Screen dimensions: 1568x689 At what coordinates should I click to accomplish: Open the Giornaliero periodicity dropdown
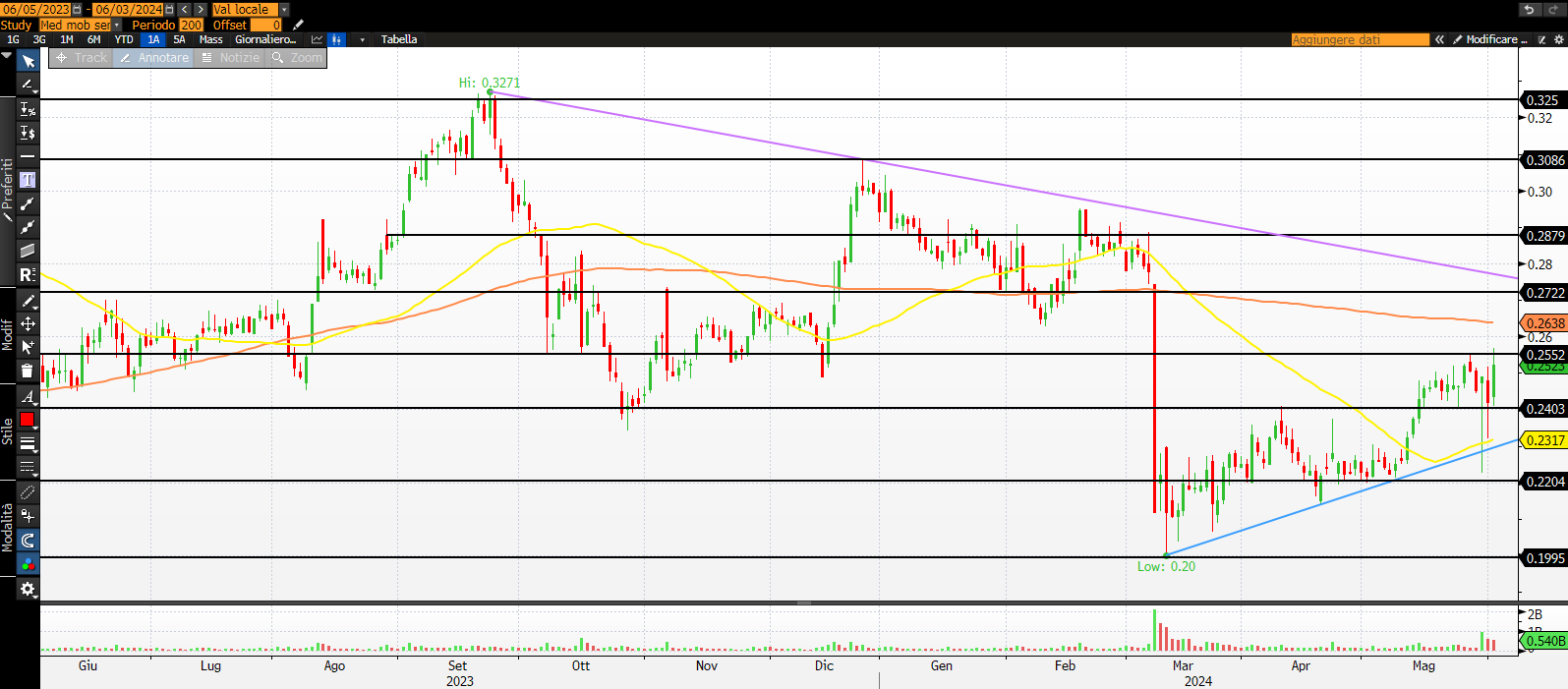click(265, 39)
